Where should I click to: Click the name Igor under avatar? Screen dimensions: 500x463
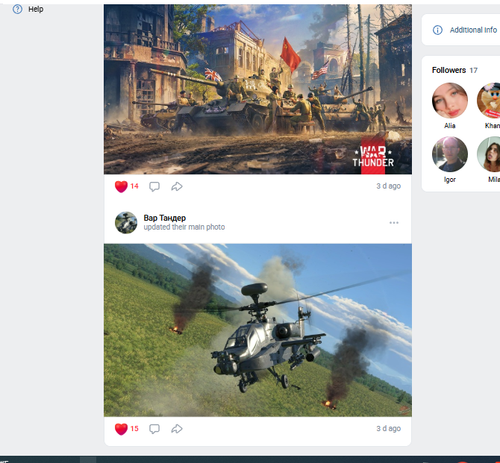point(450,180)
